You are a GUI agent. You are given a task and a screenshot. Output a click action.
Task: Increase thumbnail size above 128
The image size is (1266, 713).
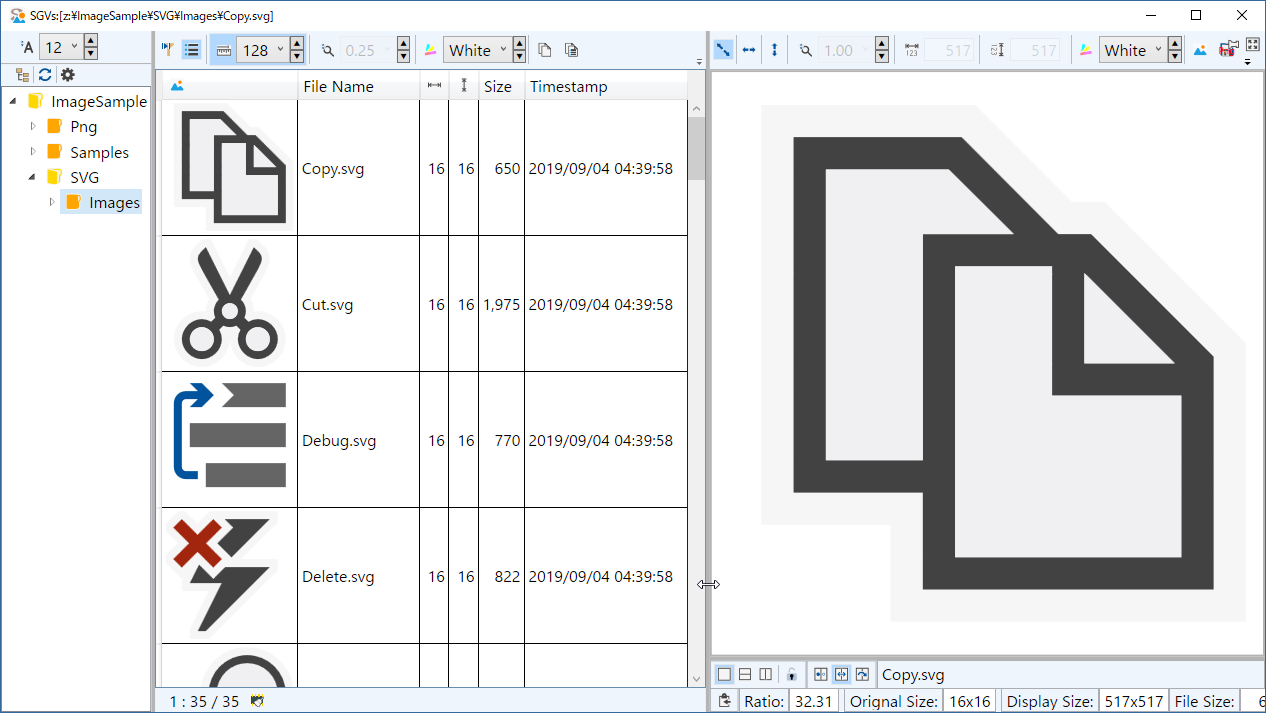coord(298,42)
